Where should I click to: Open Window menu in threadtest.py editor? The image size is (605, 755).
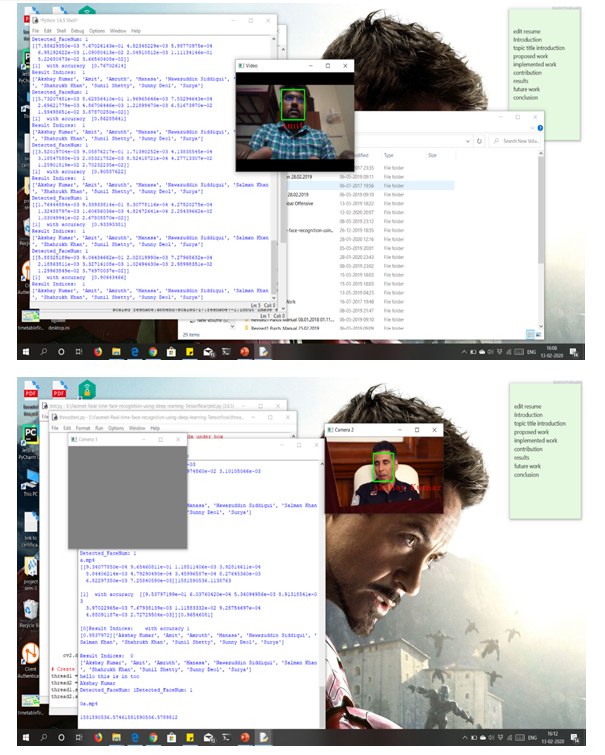click(x=137, y=428)
